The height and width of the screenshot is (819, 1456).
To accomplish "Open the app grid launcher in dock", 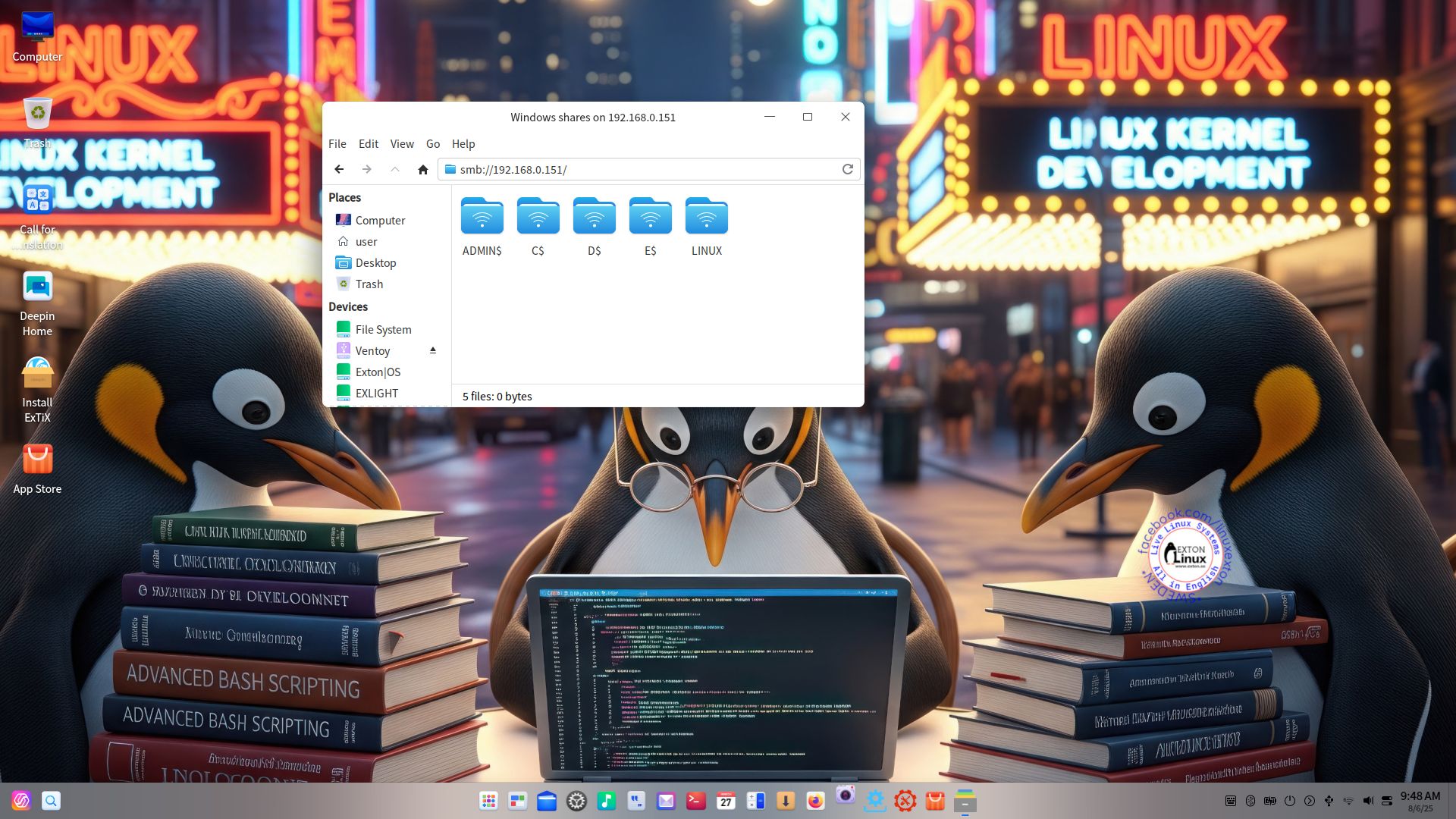I will point(488,801).
